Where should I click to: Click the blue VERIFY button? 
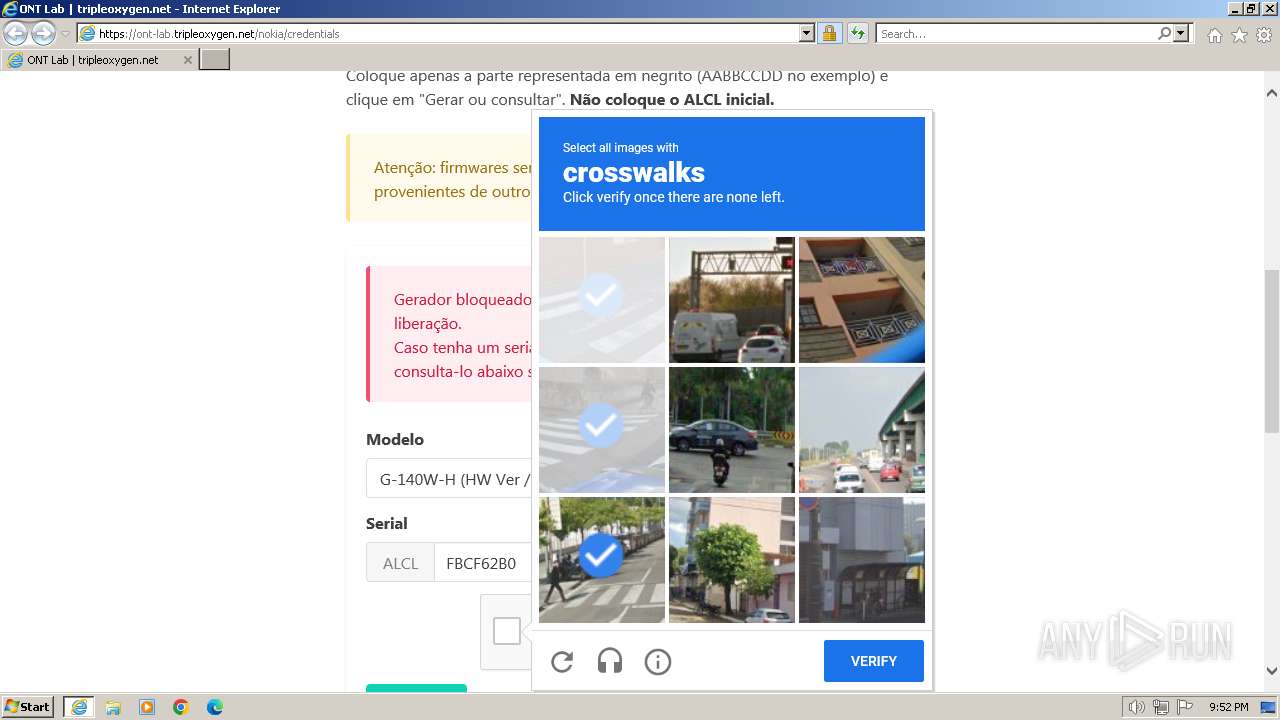tap(874, 661)
